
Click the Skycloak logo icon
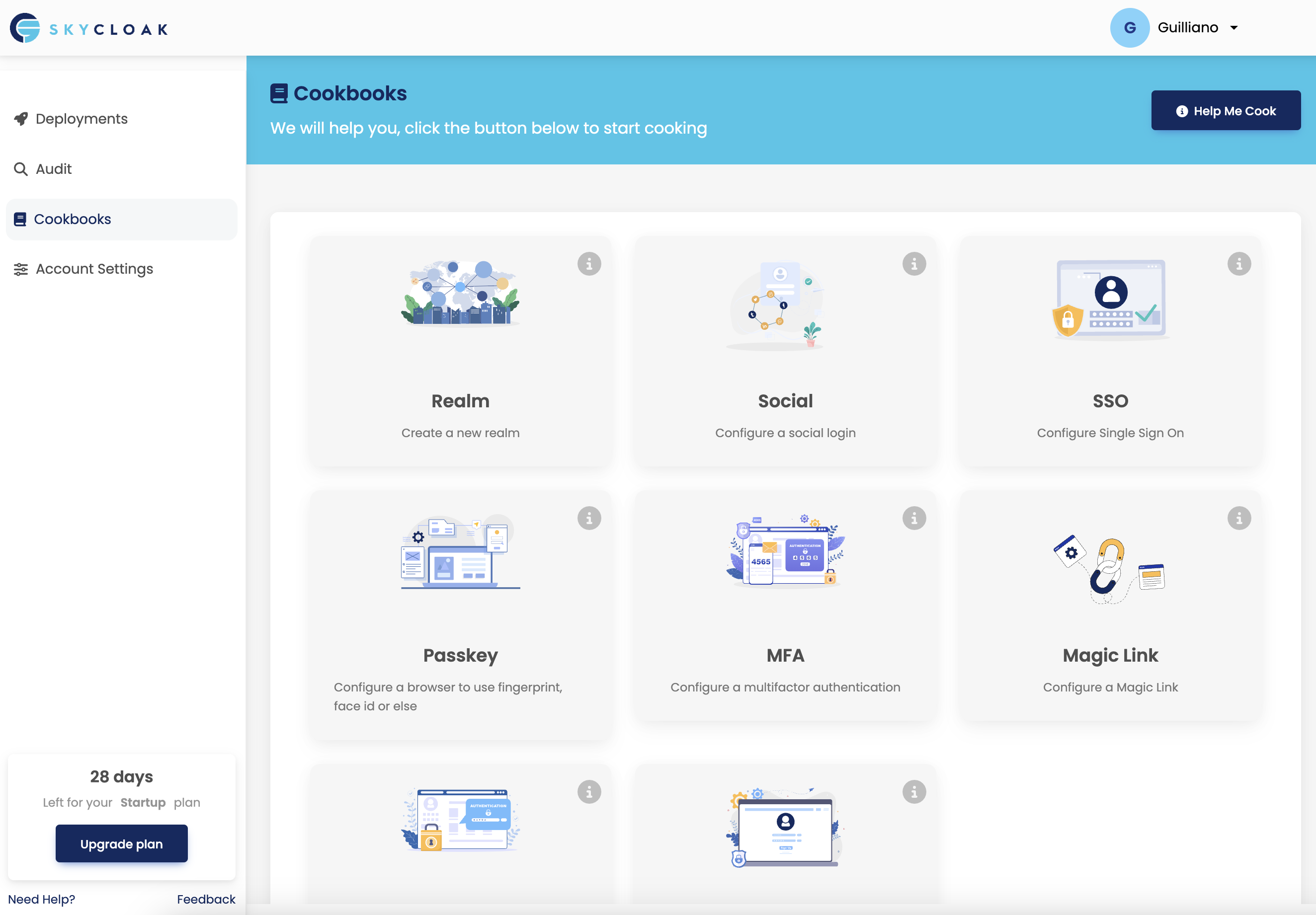tap(25, 28)
